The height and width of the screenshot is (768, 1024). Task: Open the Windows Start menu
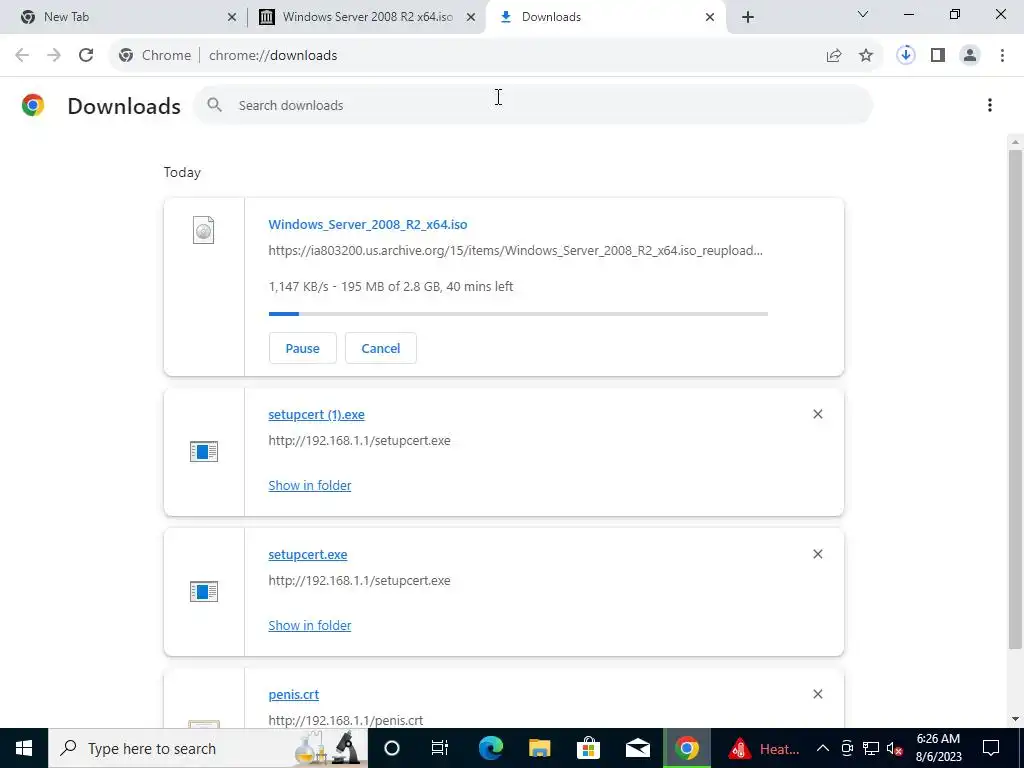point(24,748)
